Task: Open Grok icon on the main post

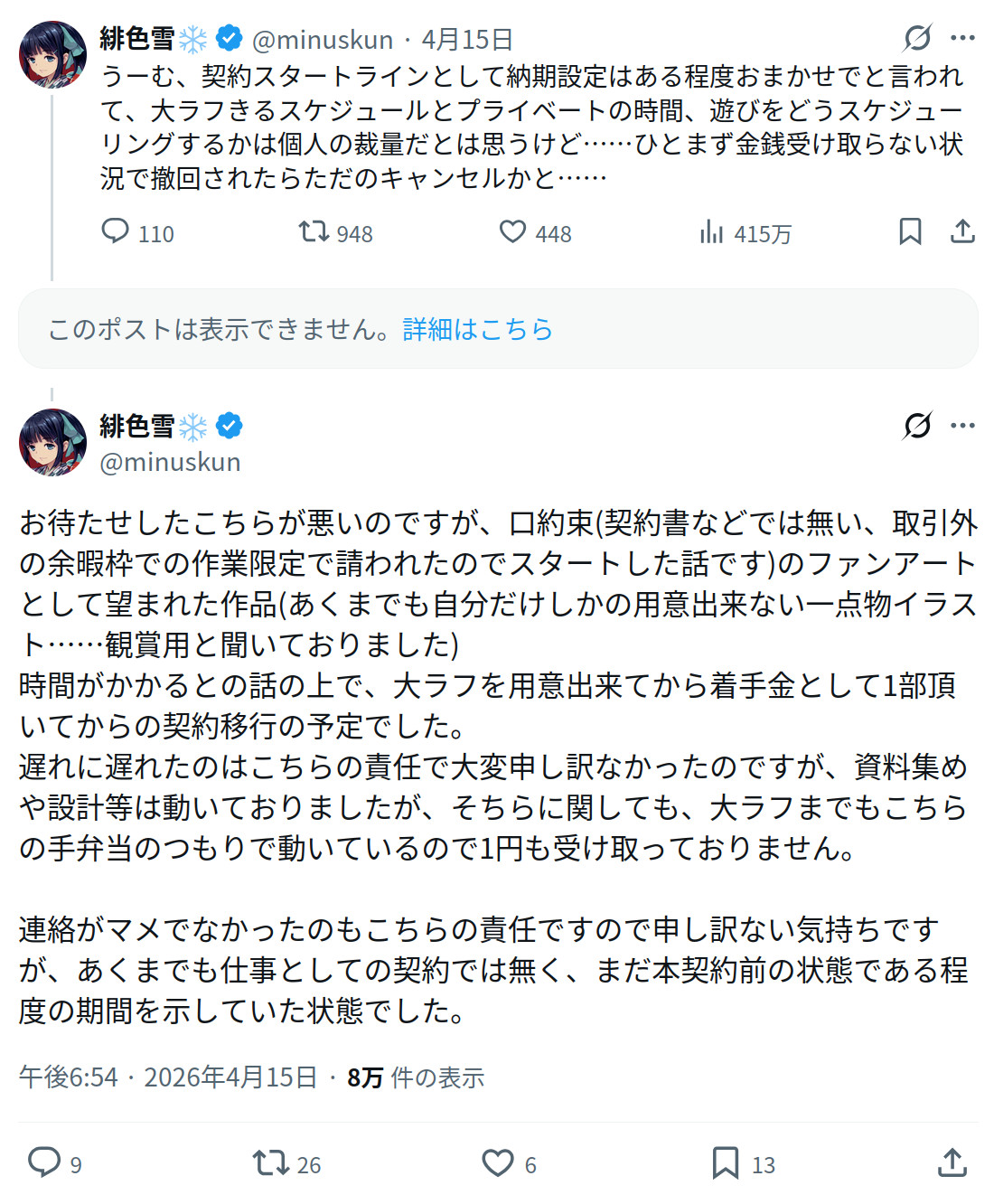Action: pyautogui.click(x=917, y=425)
